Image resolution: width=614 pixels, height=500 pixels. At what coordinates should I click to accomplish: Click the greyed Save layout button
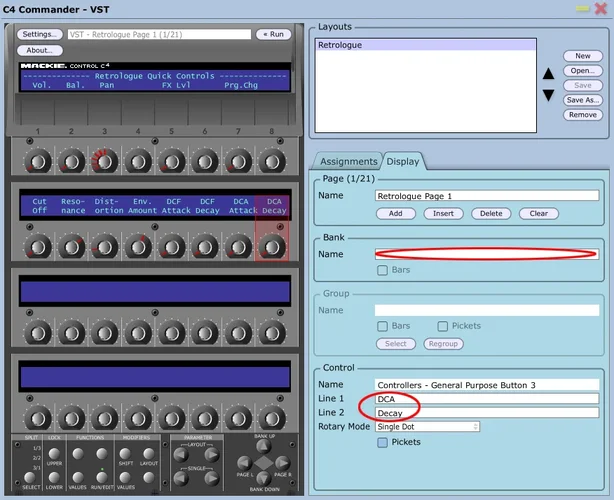(x=583, y=85)
